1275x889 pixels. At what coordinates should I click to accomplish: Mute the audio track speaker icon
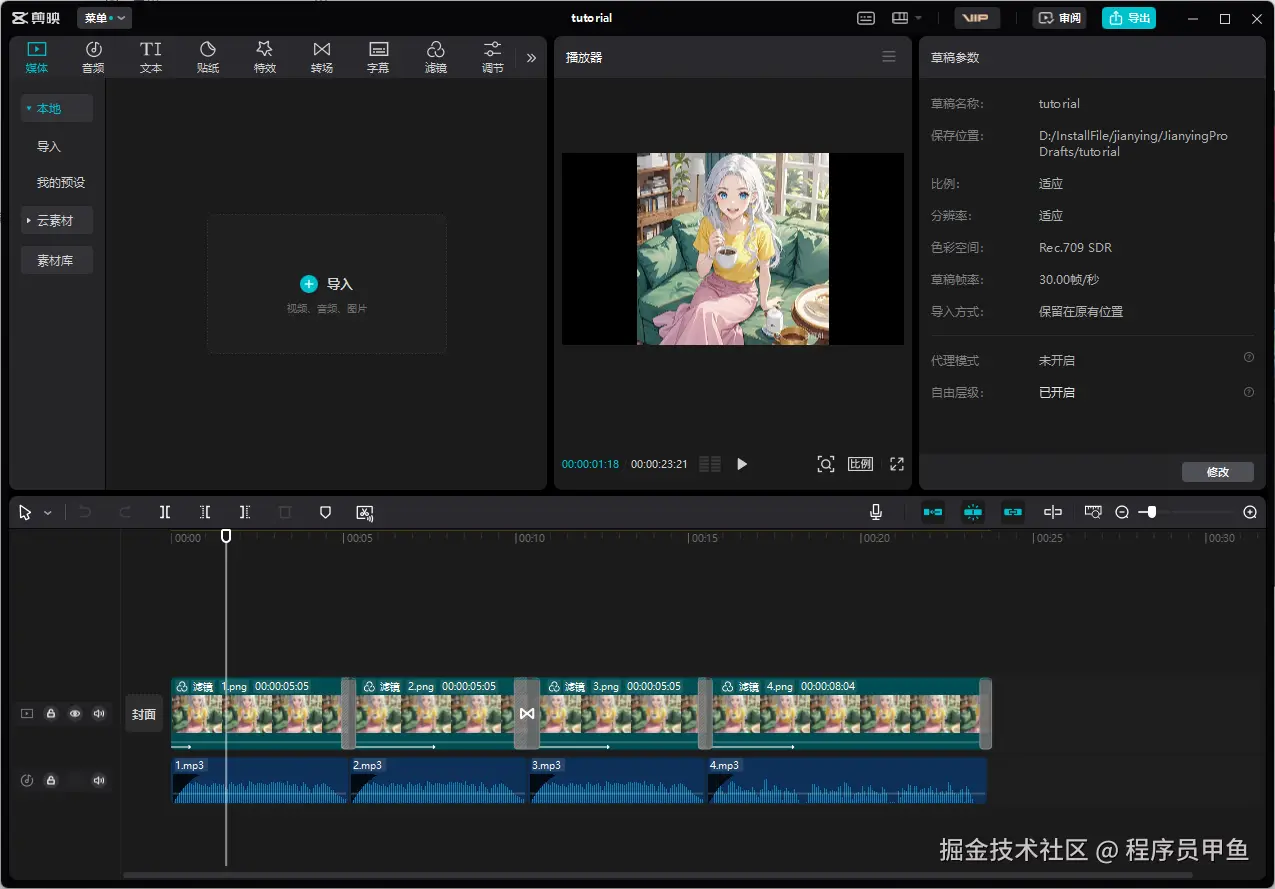99,780
